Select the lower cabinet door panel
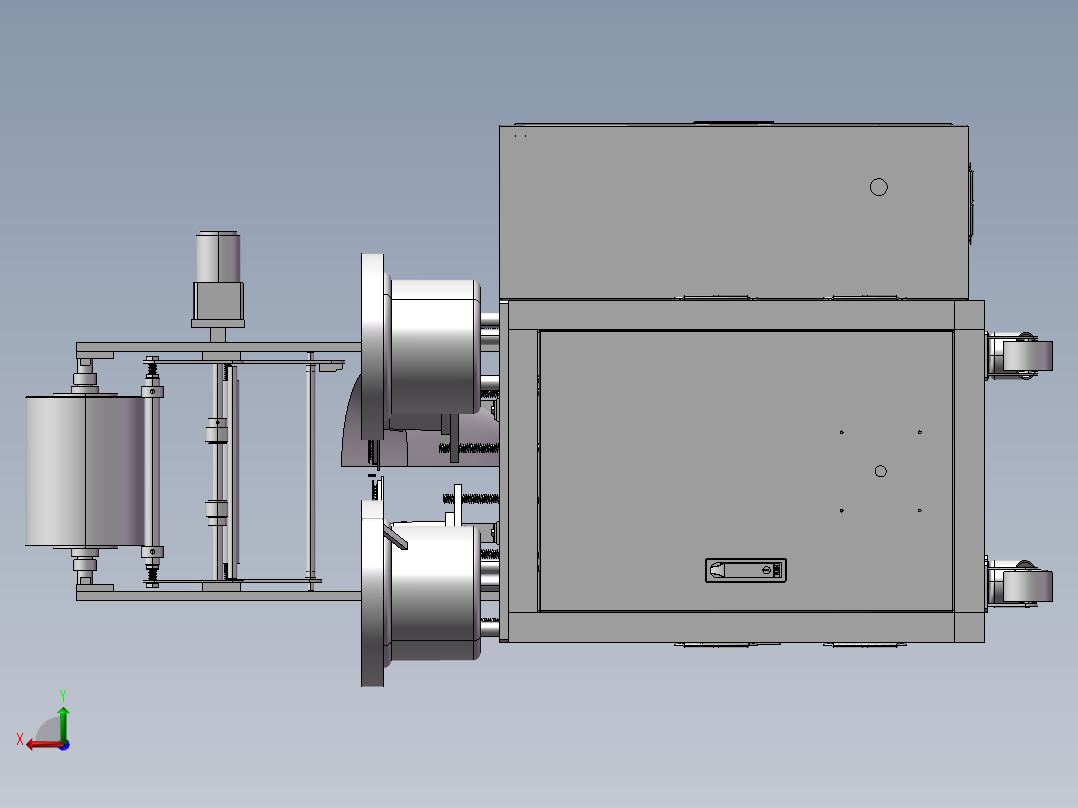1078x808 pixels. pyautogui.click(x=746, y=471)
